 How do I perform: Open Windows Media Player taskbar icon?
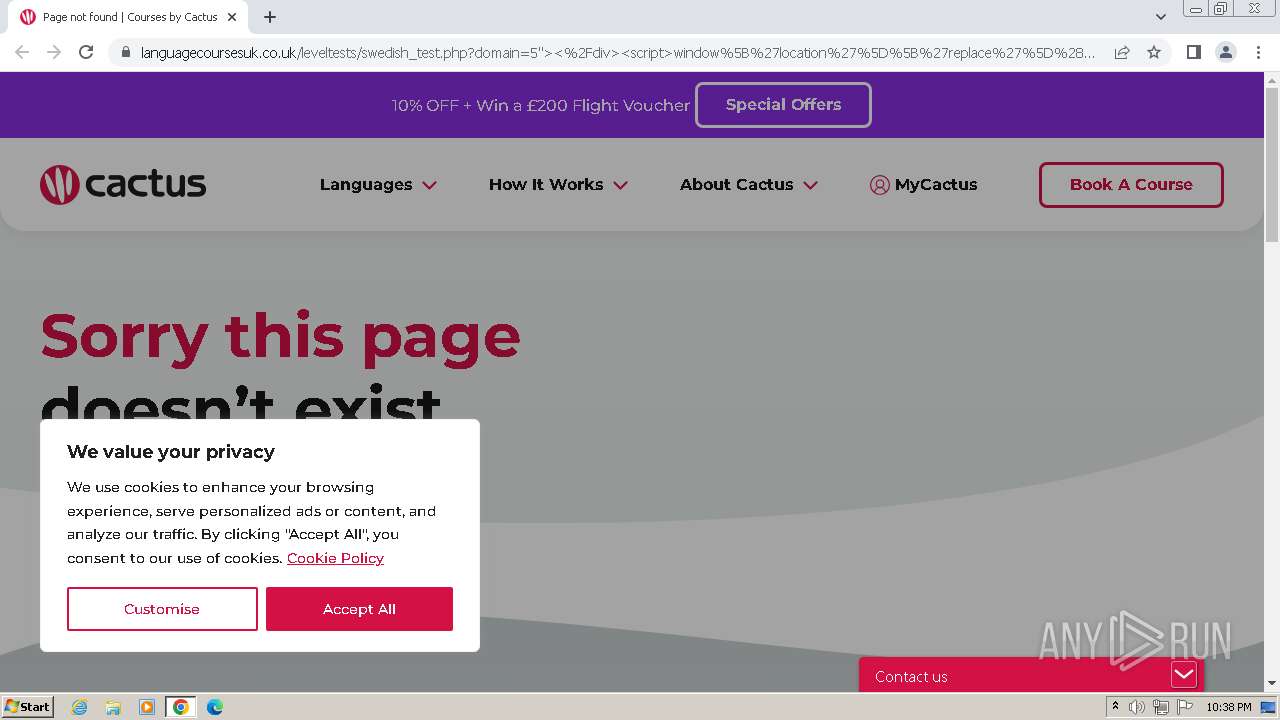pyautogui.click(x=147, y=707)
